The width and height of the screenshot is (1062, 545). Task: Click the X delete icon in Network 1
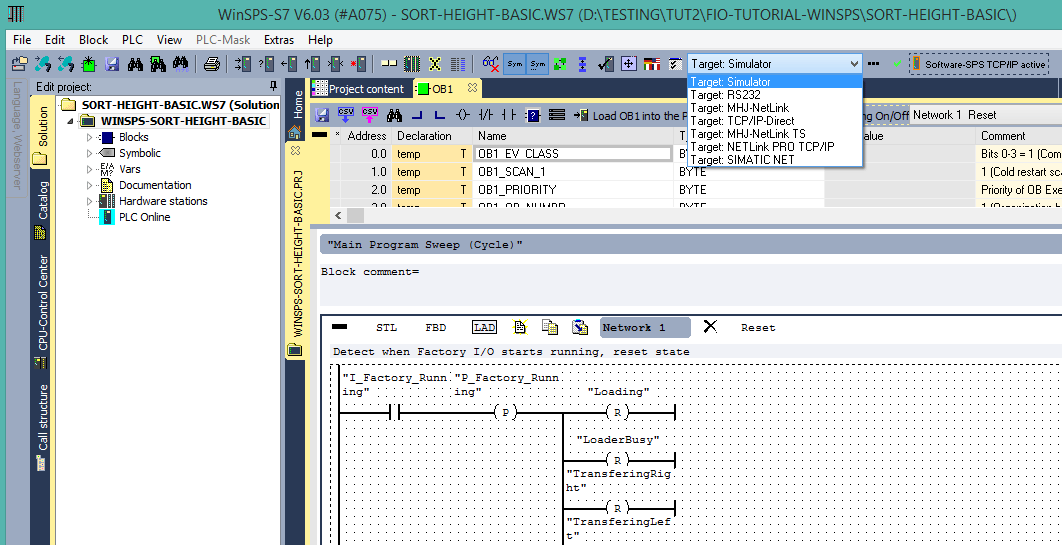tap(710, 327)
